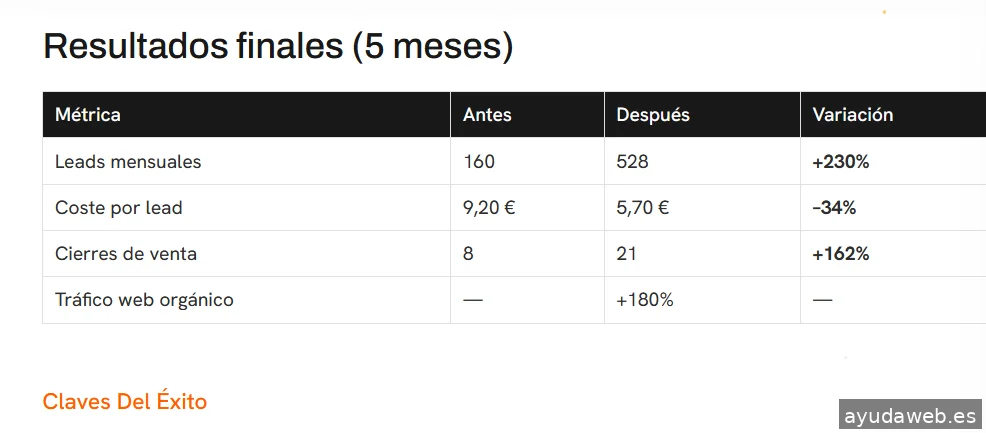The image size is (986, 433).
Task: Click the Antes column header
Action: click(x=487, y=115)
